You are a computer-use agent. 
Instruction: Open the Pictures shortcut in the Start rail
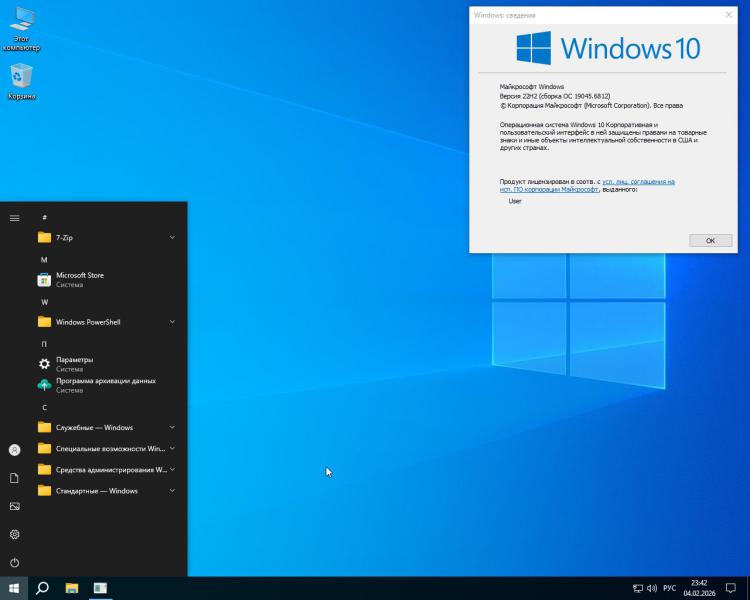coord(14,506)
